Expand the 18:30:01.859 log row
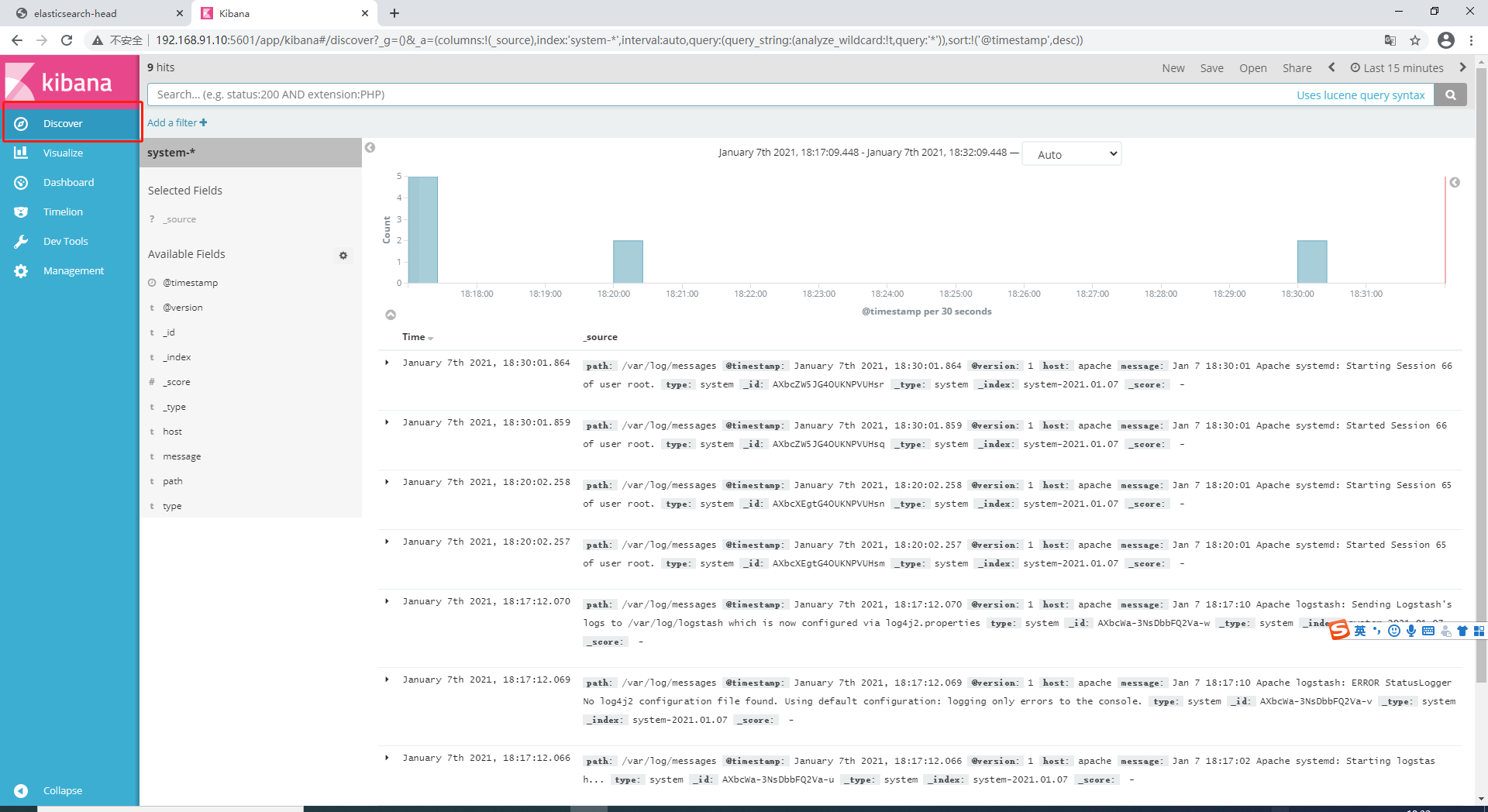This screenshot has height=812, width=1488. pyautogui.click(x=387, y=422)
